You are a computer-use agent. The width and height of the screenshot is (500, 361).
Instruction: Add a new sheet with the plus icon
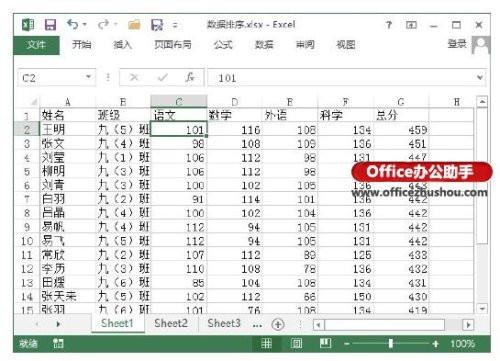tap(278, 324)
